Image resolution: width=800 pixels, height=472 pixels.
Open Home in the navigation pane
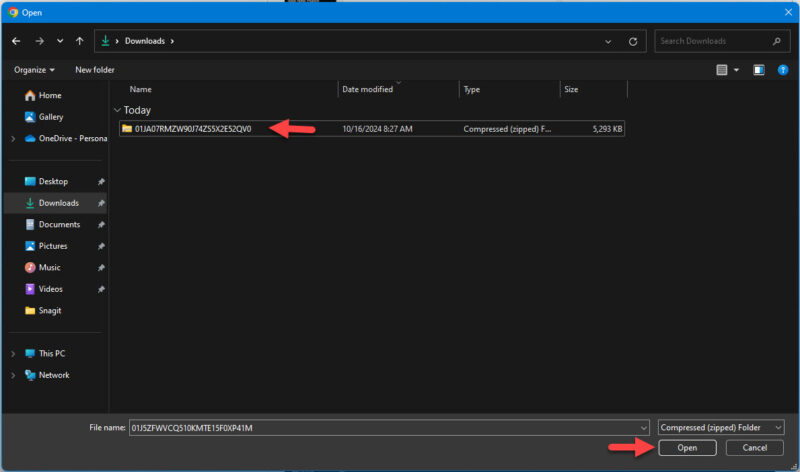49,95
